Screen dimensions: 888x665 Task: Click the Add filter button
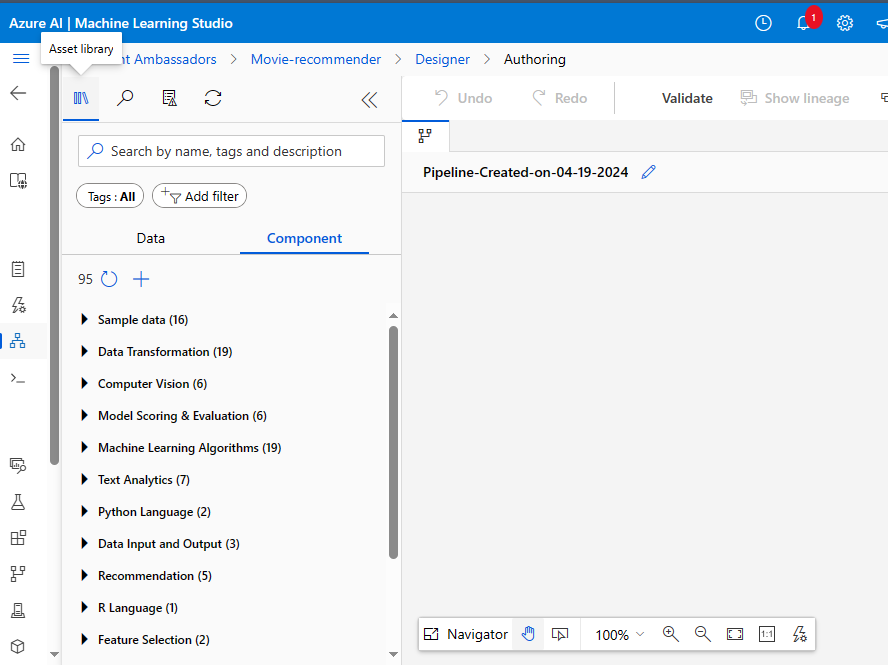pyautogui.click(x=199, y=196)
